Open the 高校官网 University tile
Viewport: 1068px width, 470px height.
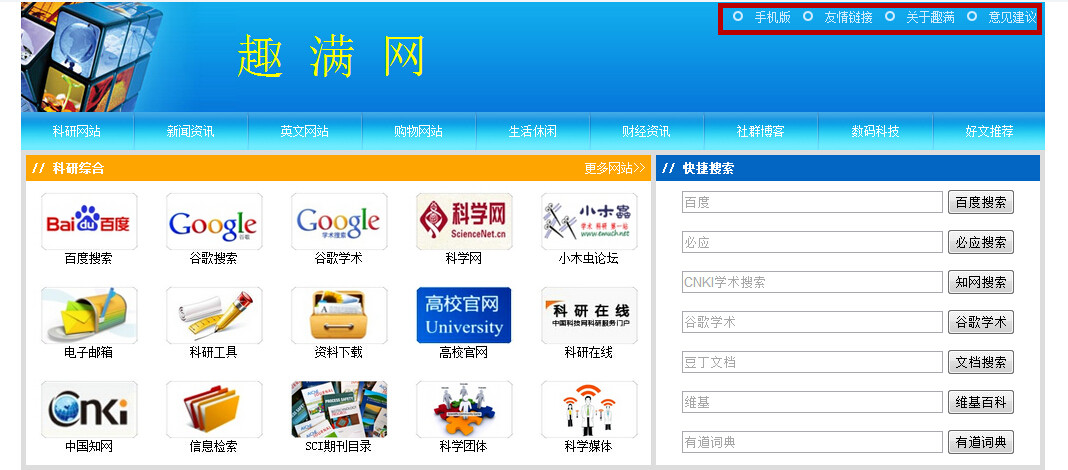pos(464,315)
